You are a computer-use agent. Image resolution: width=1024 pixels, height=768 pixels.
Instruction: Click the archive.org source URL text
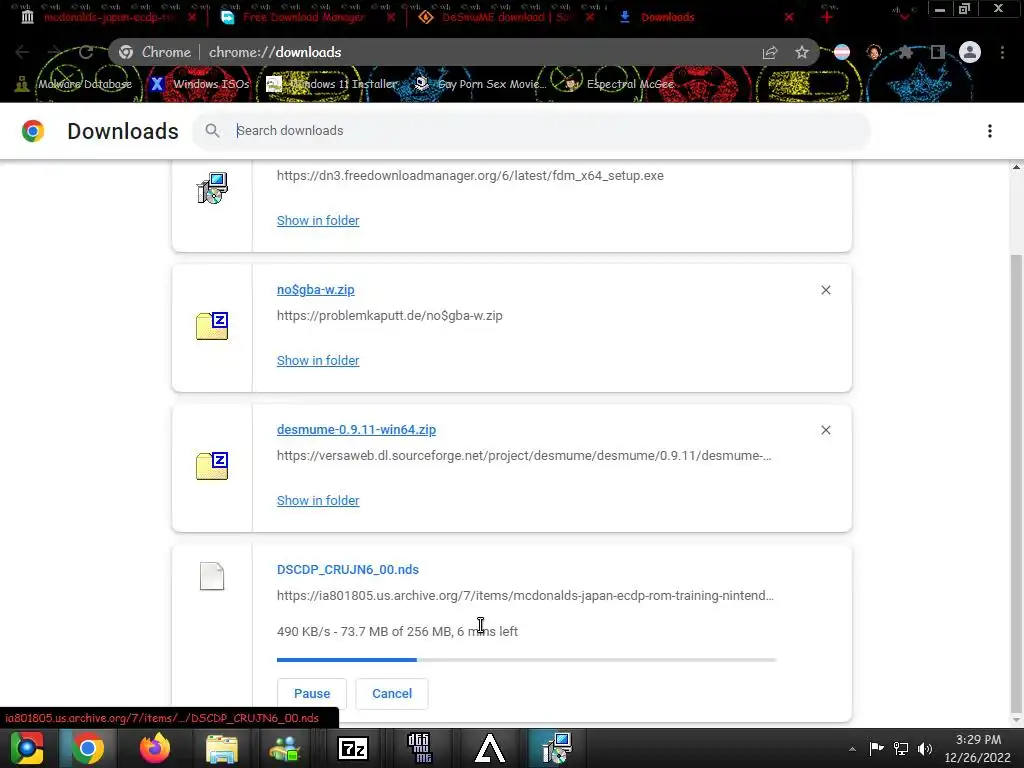pos(526,596)
